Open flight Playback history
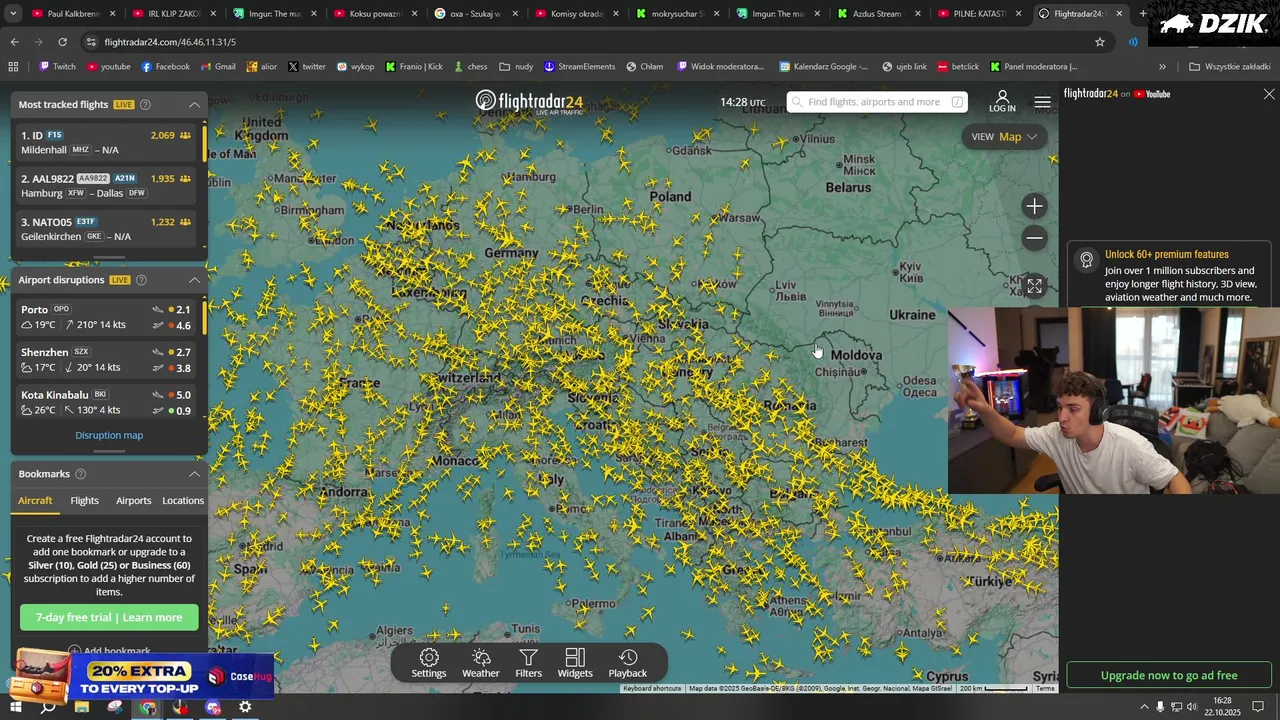Image resolution: width=1280 pixels, height=720 pixels. tap(628, 663)
